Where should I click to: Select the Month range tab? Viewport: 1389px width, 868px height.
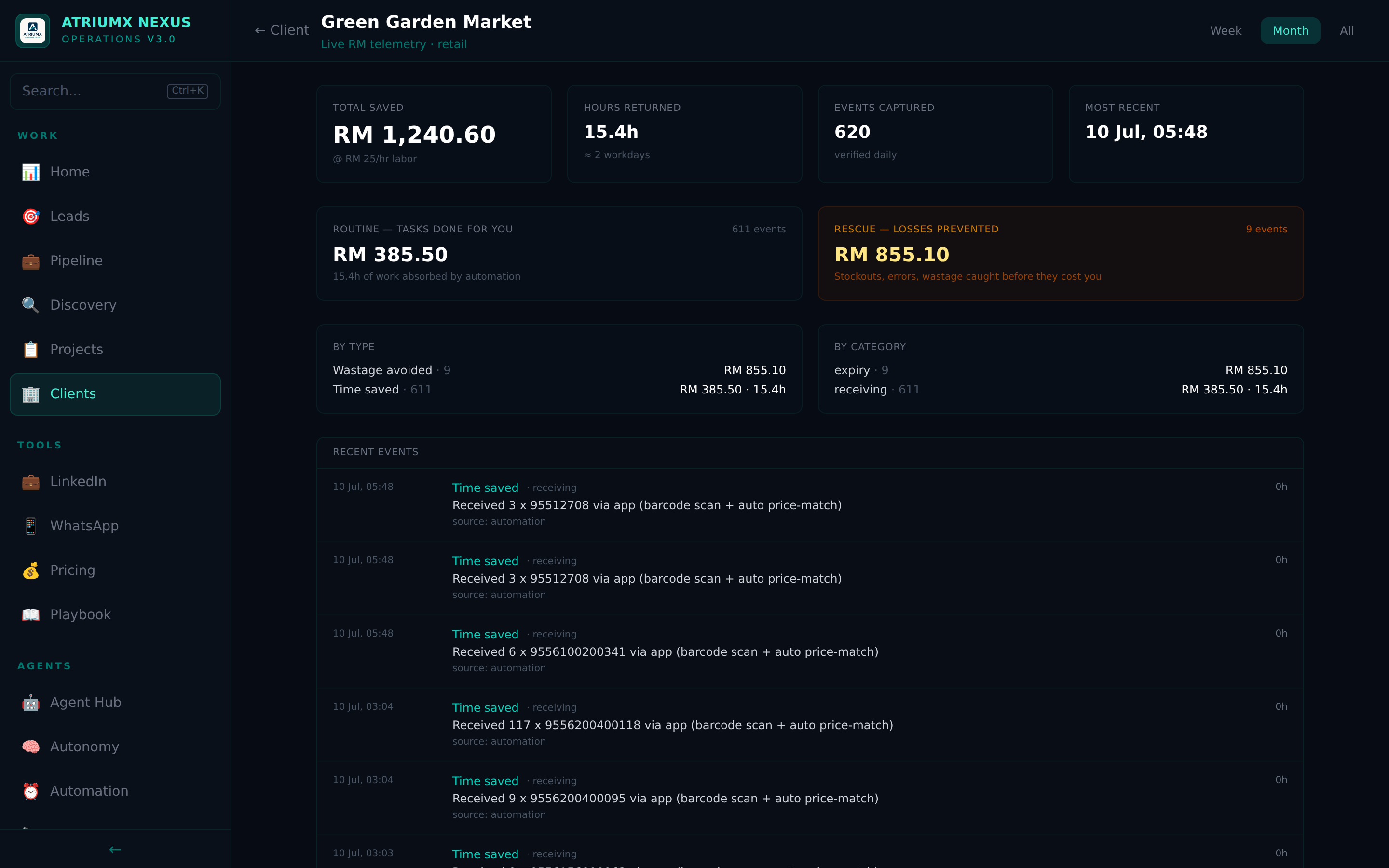1290,31
